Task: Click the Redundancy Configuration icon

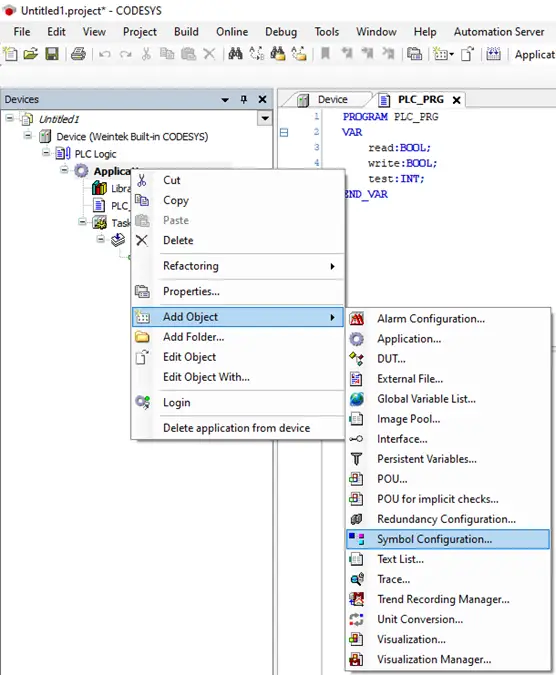Action: point(356,519)
